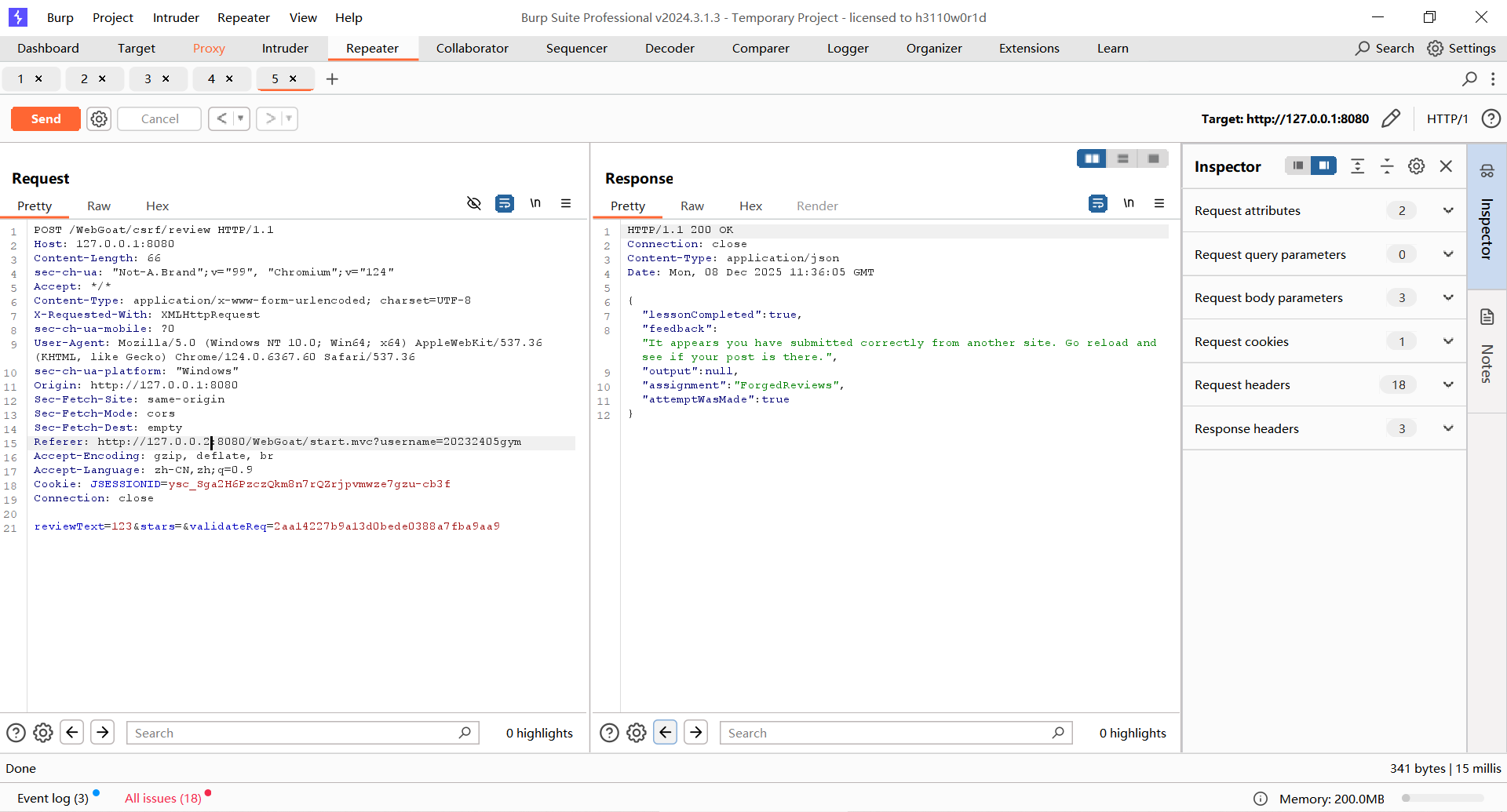The width and height of the screenshot is (1507, 812).
Task: Open Repeater tab options kebab menu
Action: [x=1493, y=78]
